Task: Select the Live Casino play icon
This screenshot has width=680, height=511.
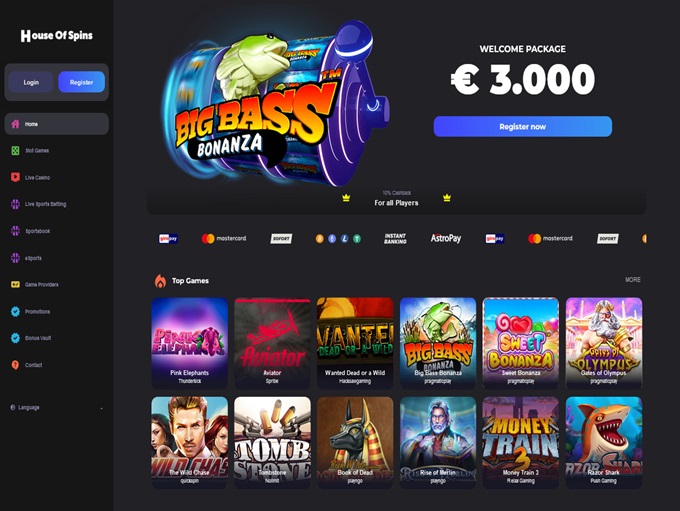Action: 15,177
